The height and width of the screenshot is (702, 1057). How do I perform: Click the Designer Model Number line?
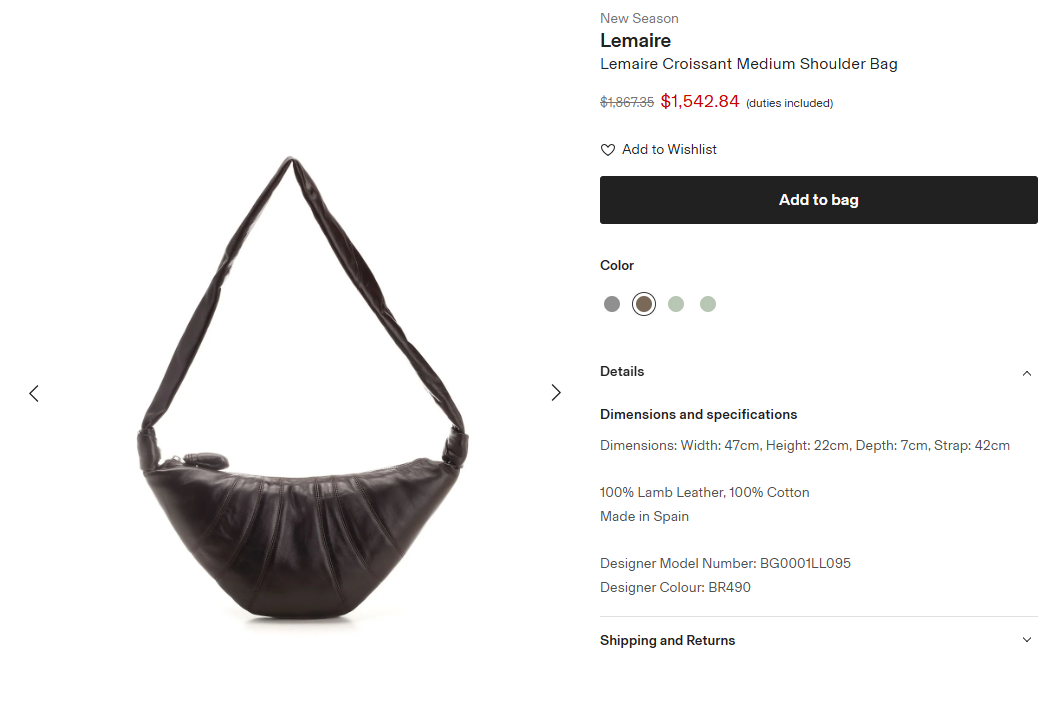(725, 563)
